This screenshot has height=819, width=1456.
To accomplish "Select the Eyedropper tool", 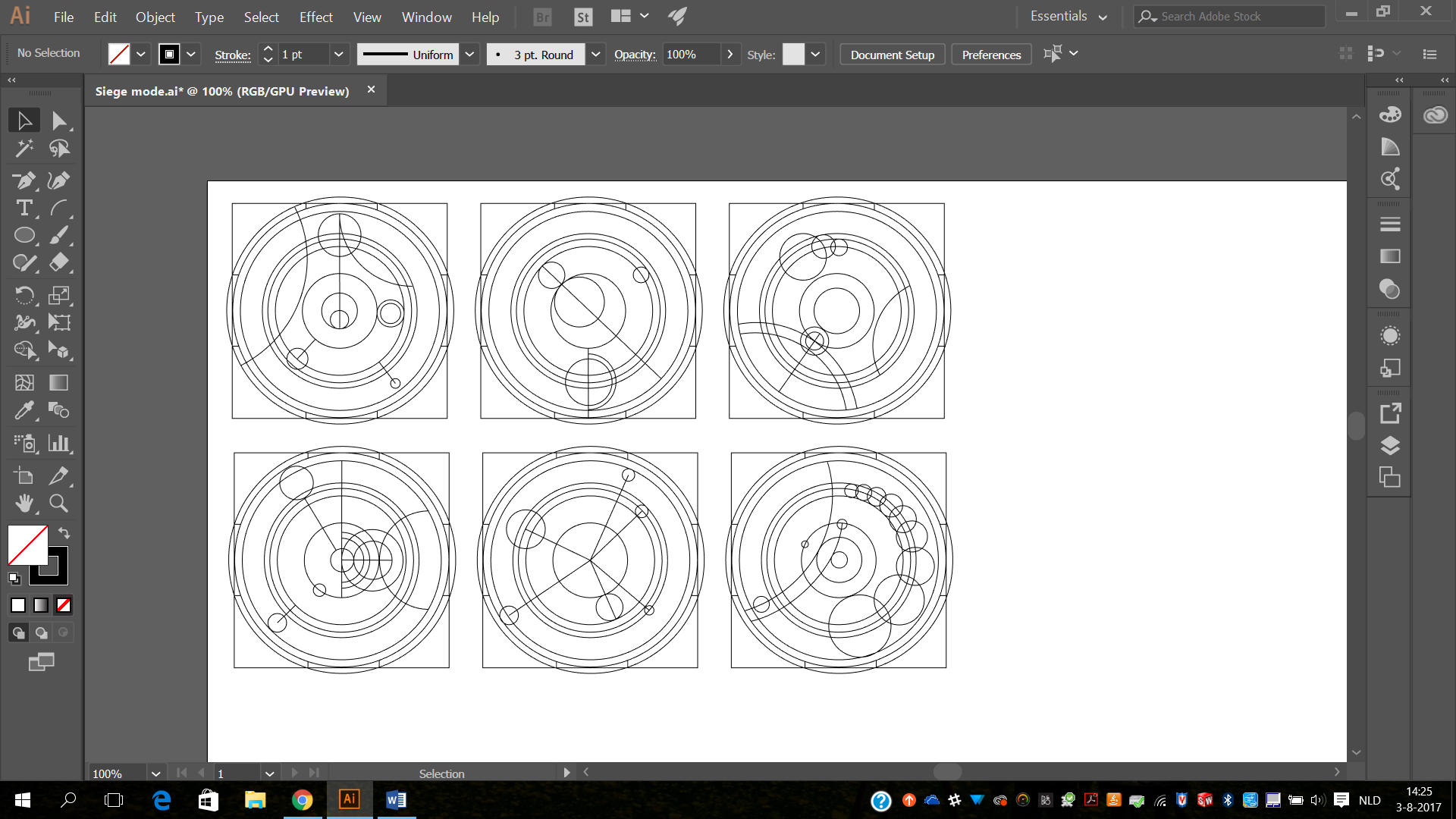I will click(24, 410).
